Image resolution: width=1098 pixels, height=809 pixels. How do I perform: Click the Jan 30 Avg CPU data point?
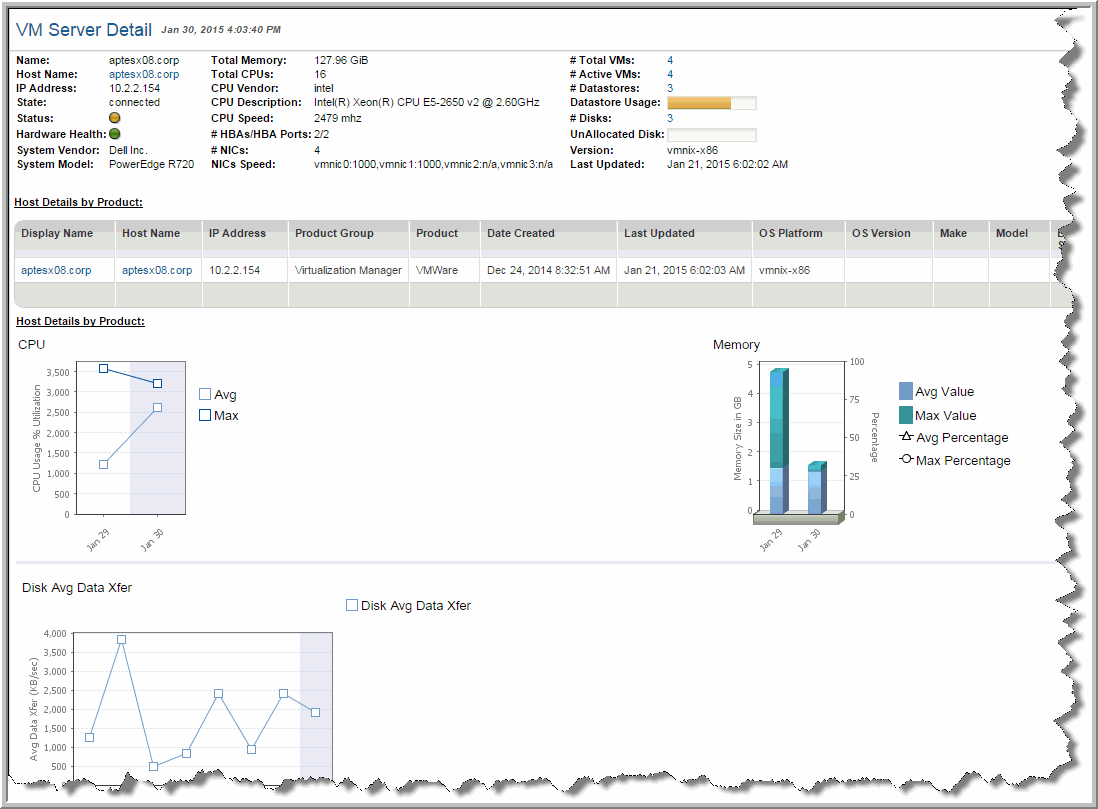click(x=157, y=407)
